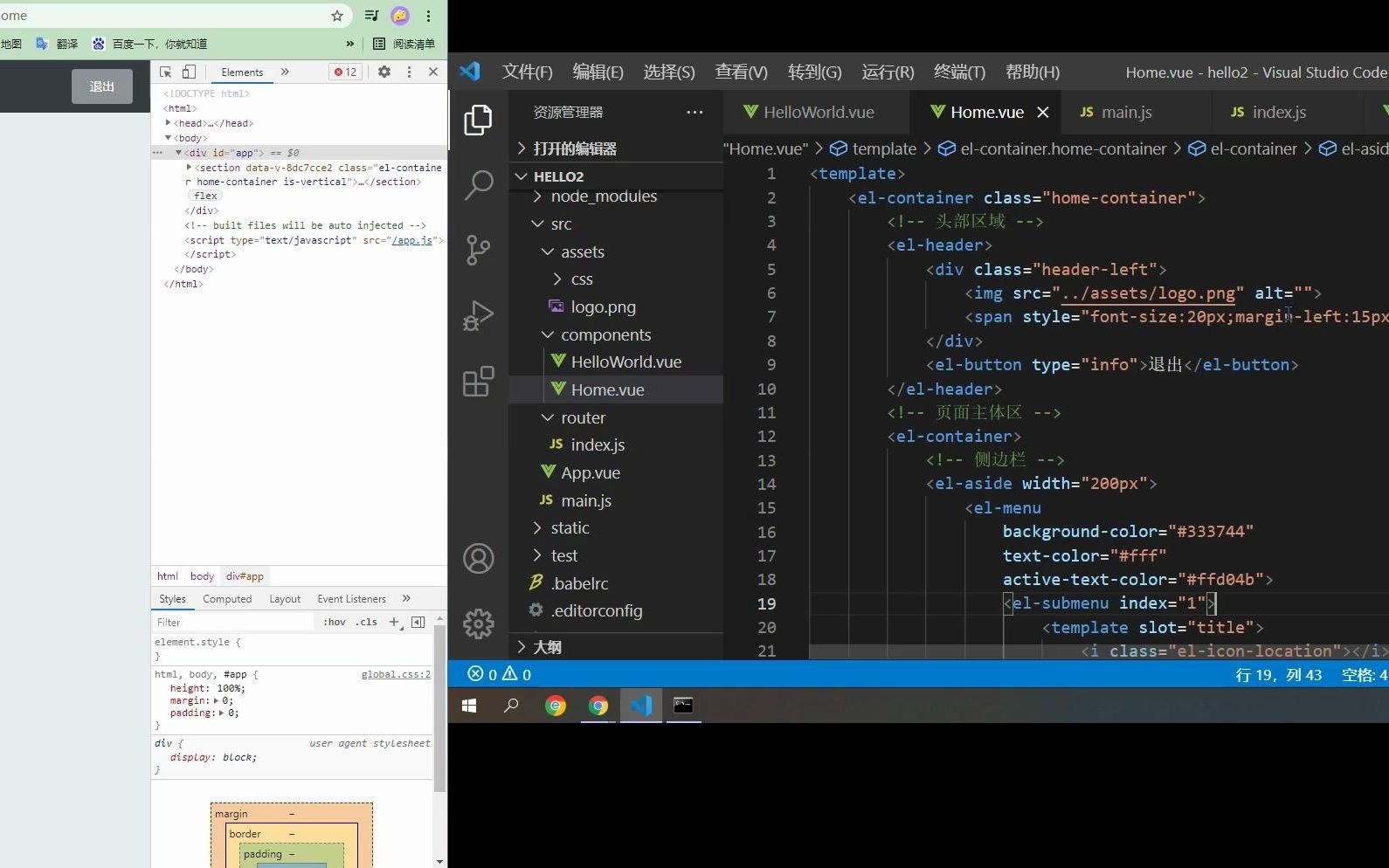Open the terminal app in taskbar

tap(683, 706)
